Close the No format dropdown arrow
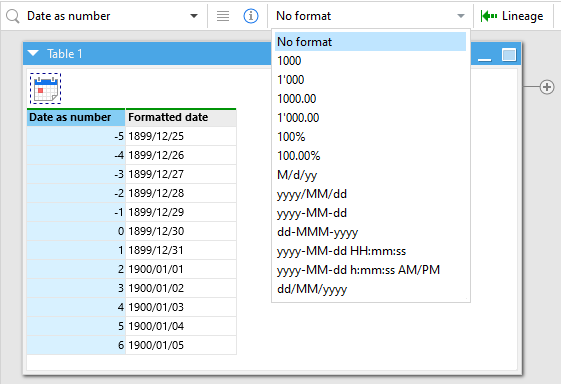The image size is (561, 384). pyautogui.click(x=461, y=16)
